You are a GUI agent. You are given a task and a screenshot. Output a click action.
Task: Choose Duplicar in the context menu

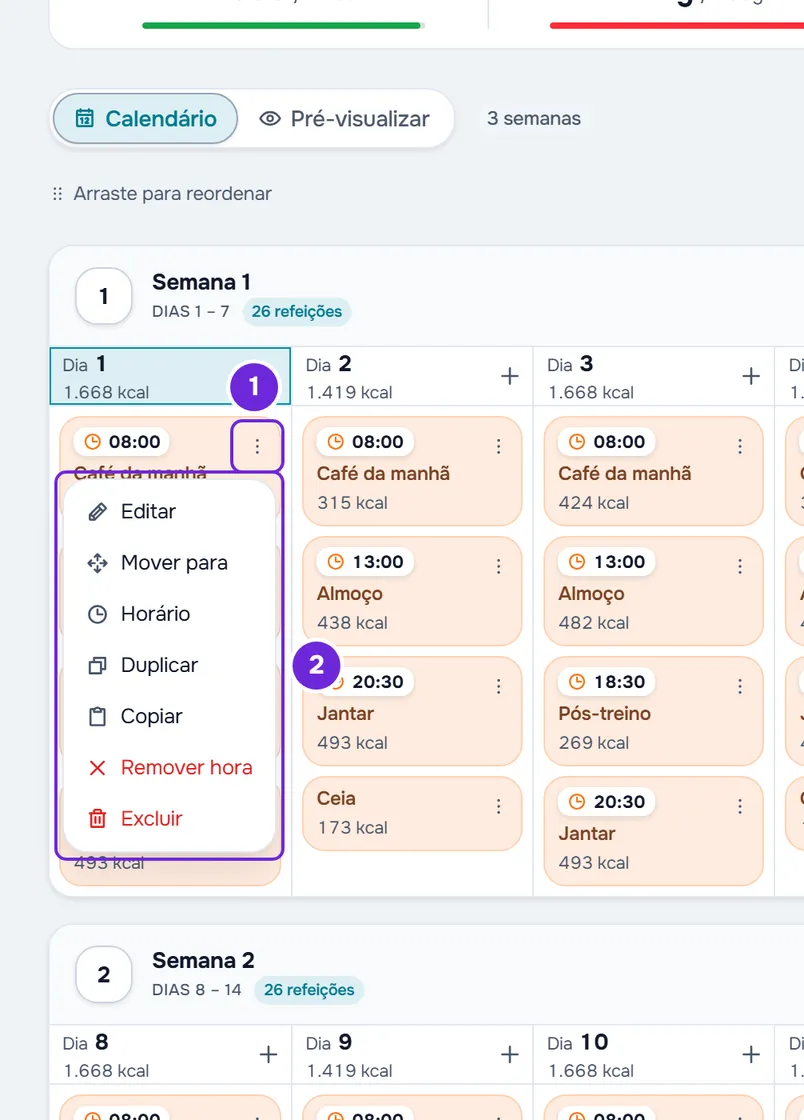coord(169,665)
